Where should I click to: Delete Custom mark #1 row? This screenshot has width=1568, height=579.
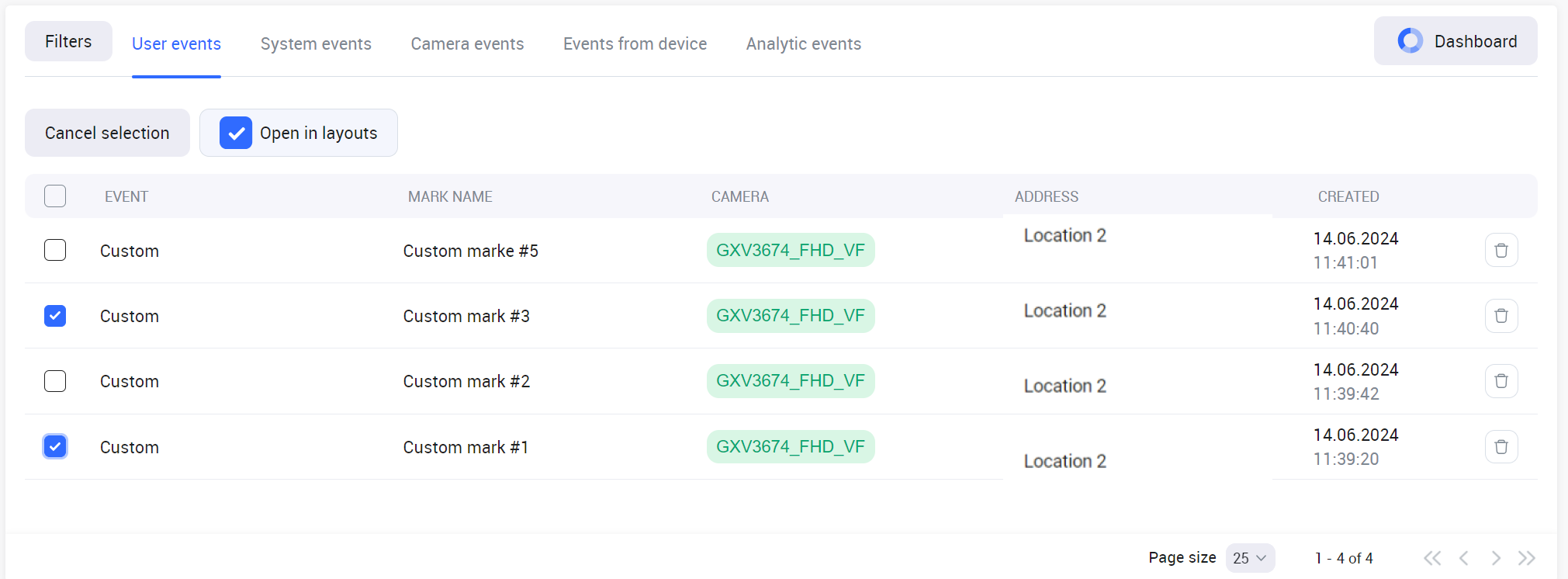[1501, 447]
